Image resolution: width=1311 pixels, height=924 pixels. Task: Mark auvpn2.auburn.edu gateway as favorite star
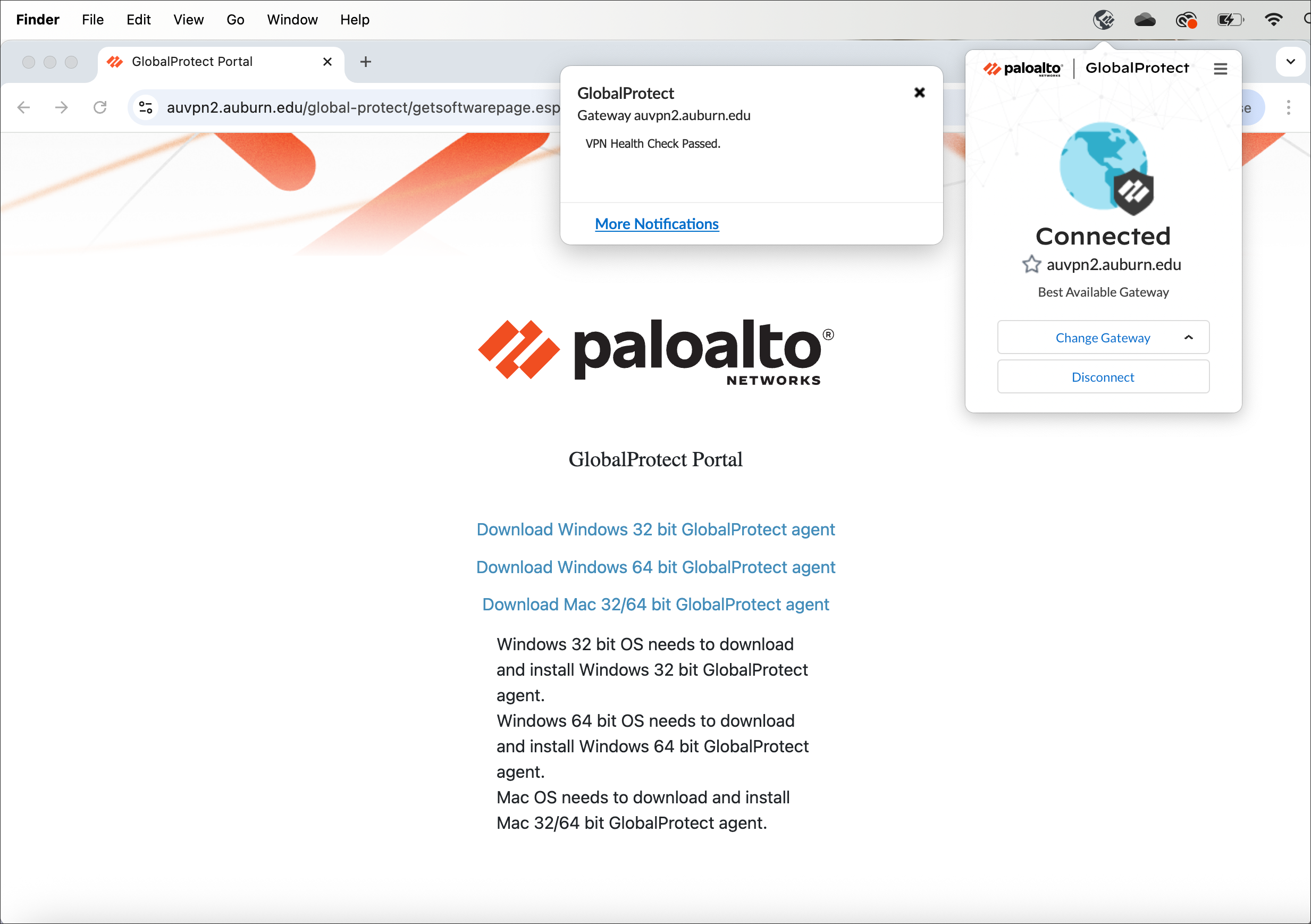pyautogui.click(x=1031, y=264)
